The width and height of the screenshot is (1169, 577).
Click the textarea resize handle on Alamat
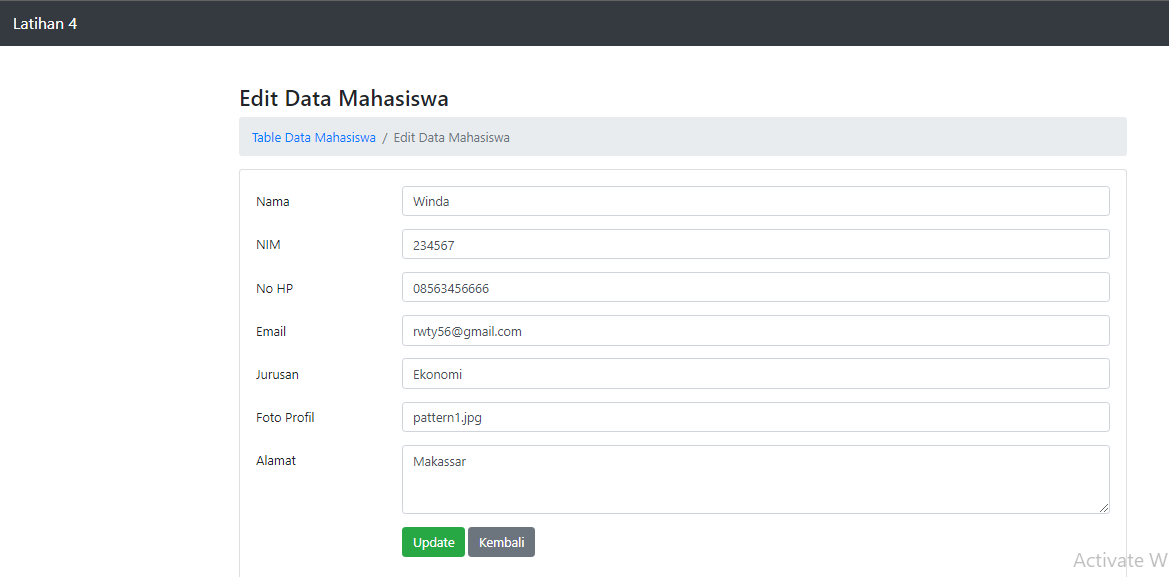[1103, 508]
